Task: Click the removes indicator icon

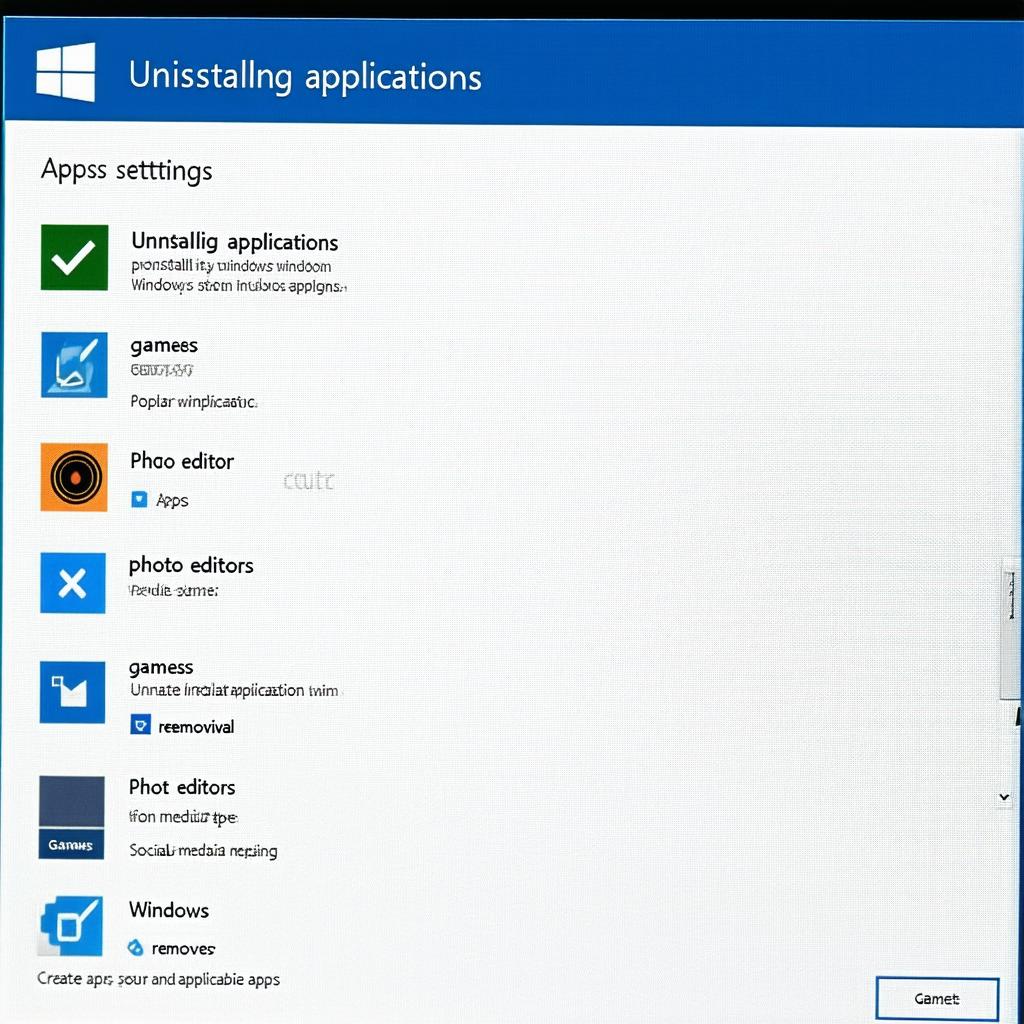Action: tap(137, 947)
